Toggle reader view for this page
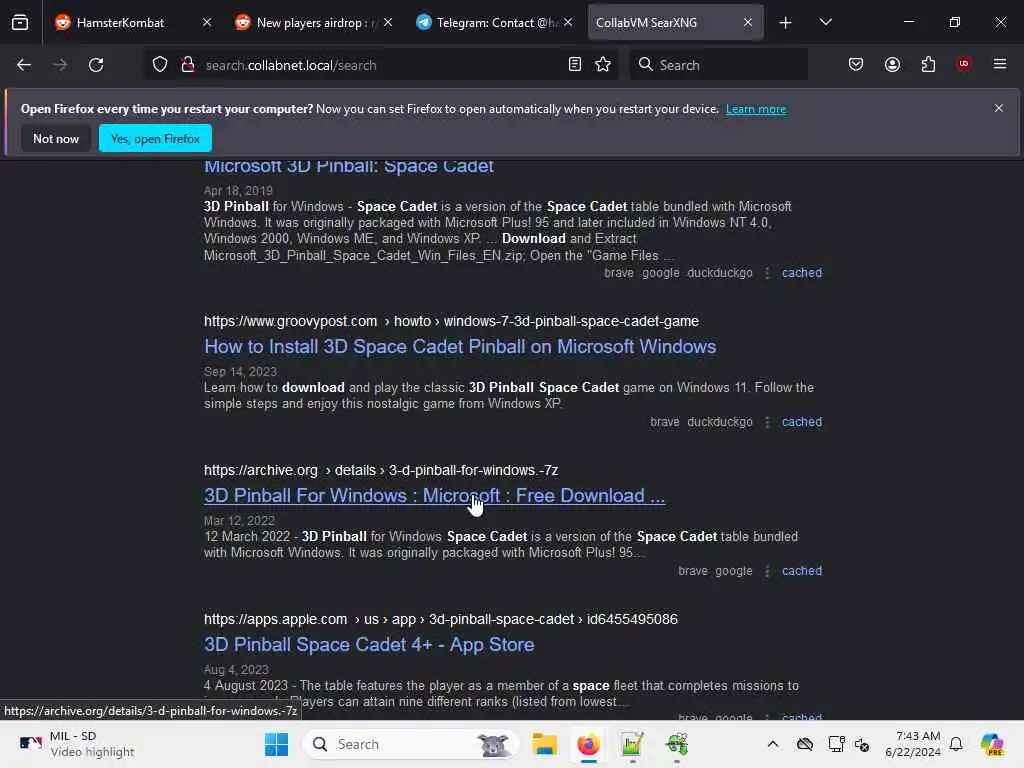The image size is (1024, 768). point(575,65)
